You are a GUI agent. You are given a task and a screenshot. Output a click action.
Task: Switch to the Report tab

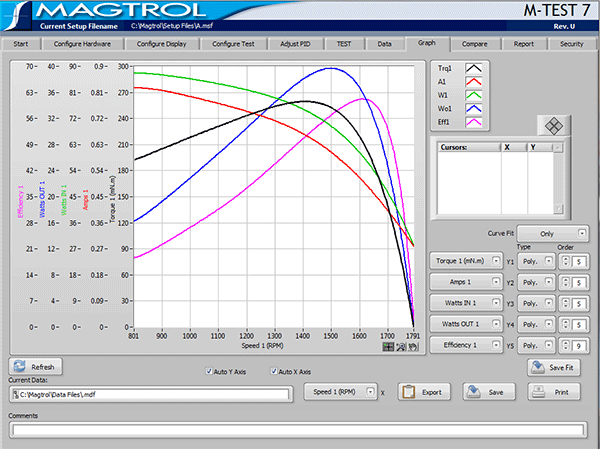point(523,44)
